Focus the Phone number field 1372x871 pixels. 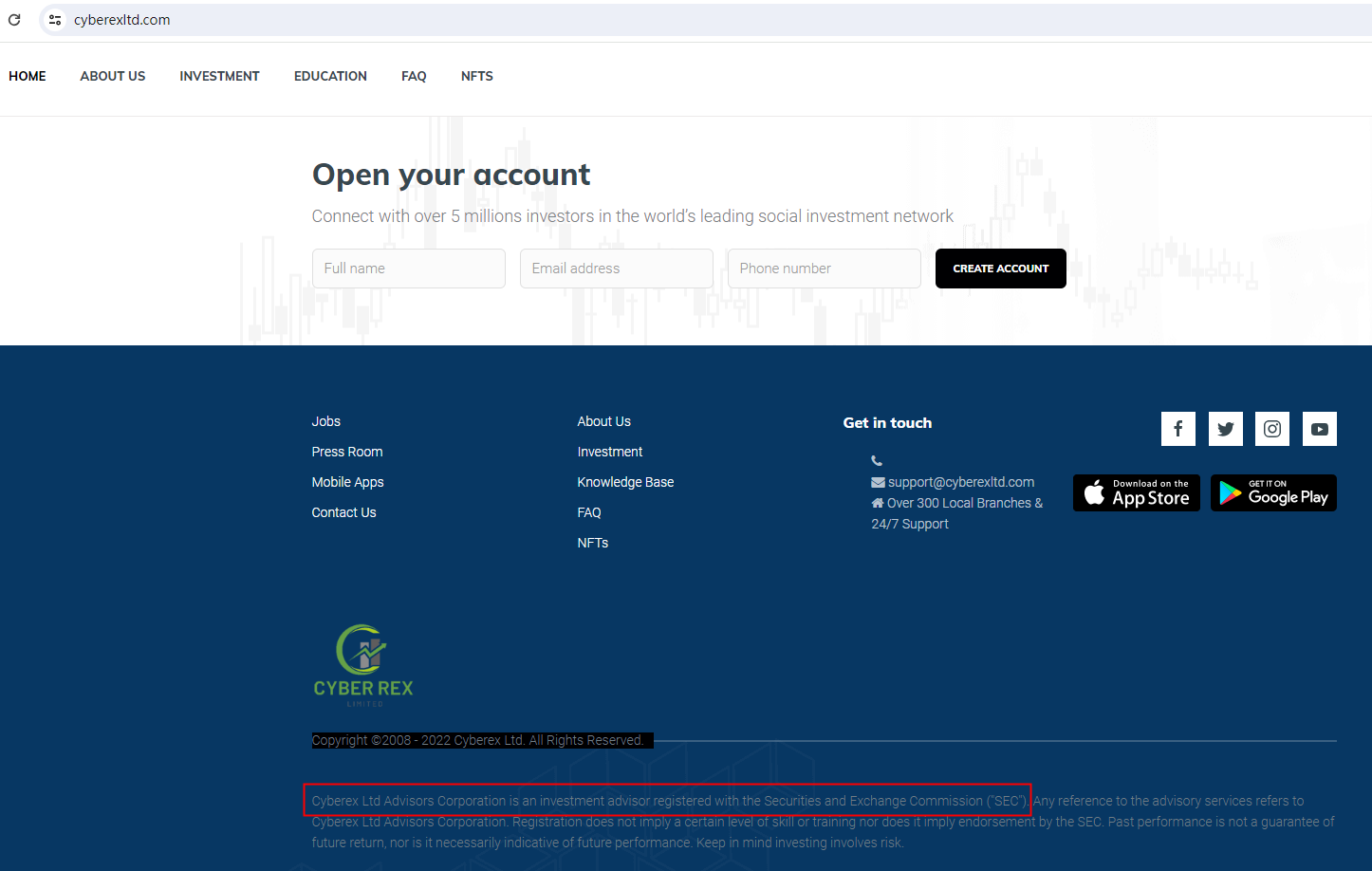[x=825, y=269]
